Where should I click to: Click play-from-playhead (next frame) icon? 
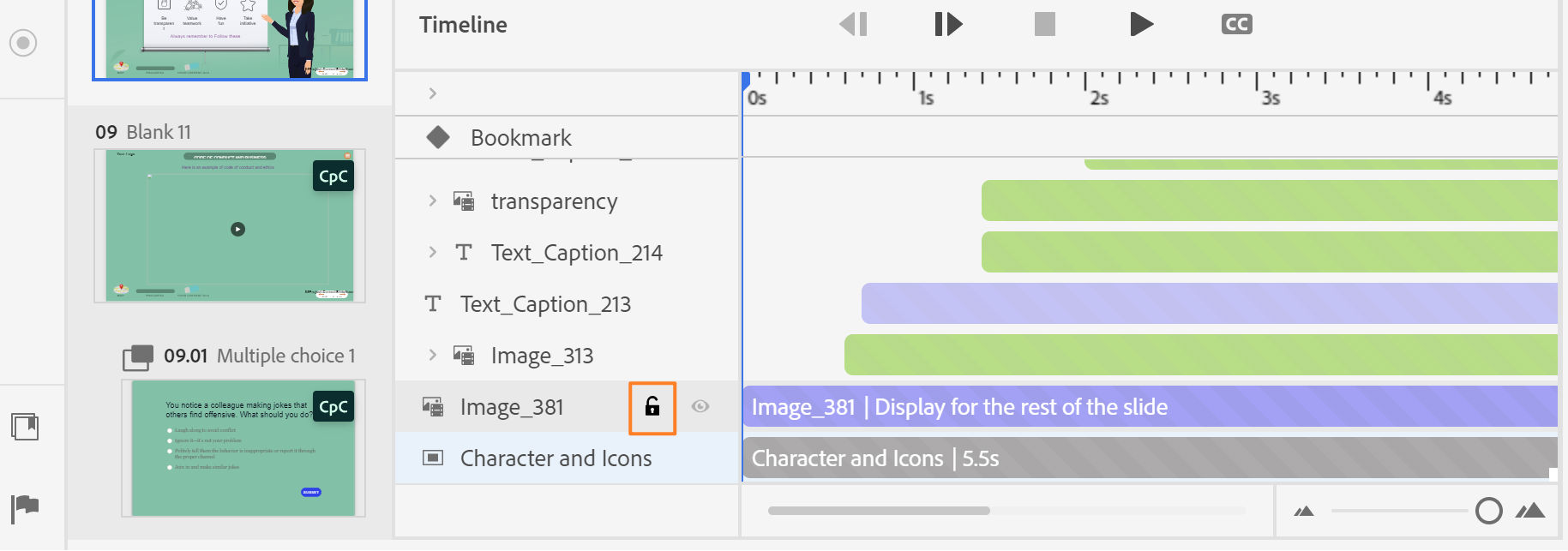coord(948,24)
